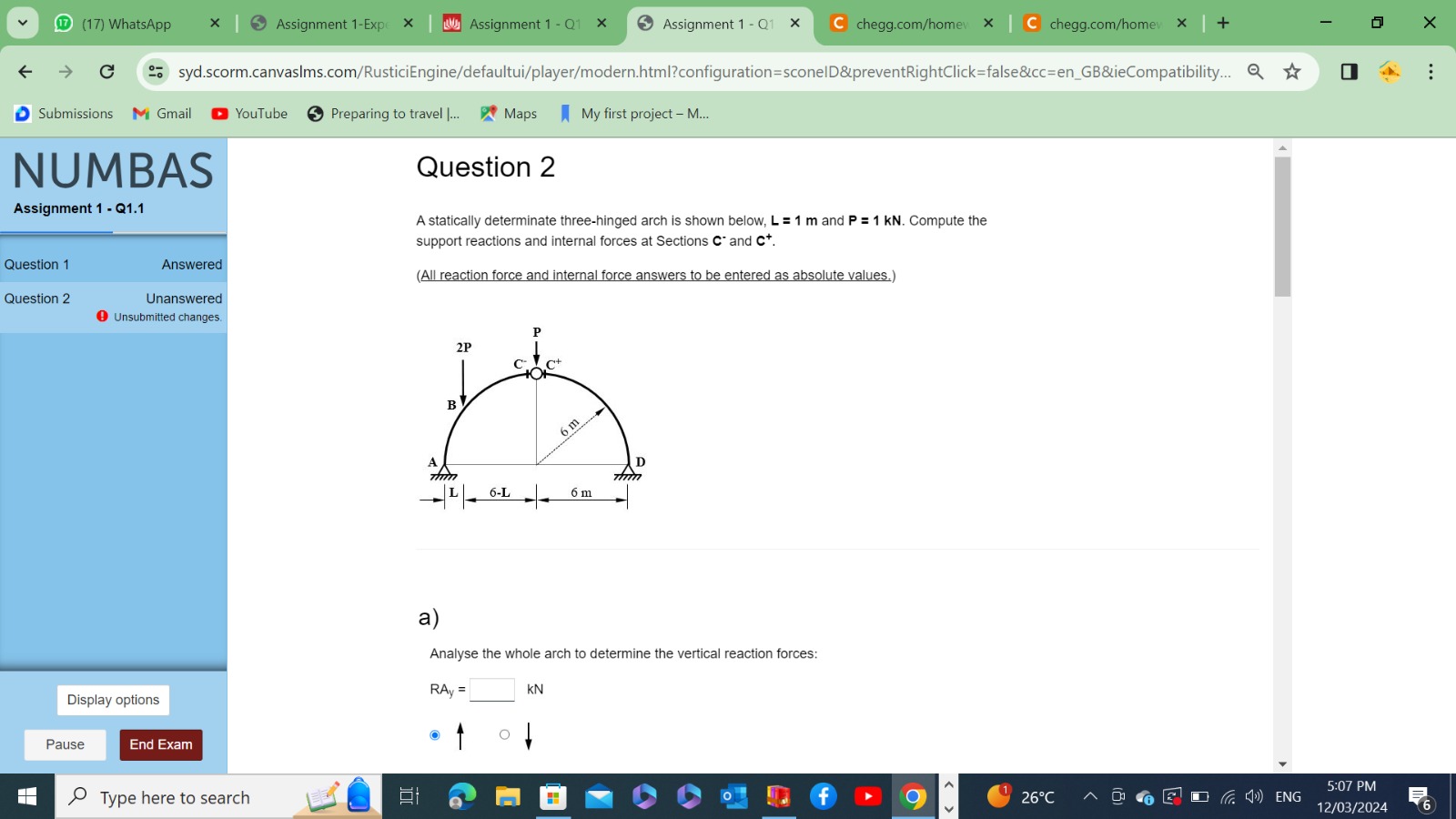Open the taskbar clock and date
This screenshot has width=1456, height=819.
[x=1351, y=797]
